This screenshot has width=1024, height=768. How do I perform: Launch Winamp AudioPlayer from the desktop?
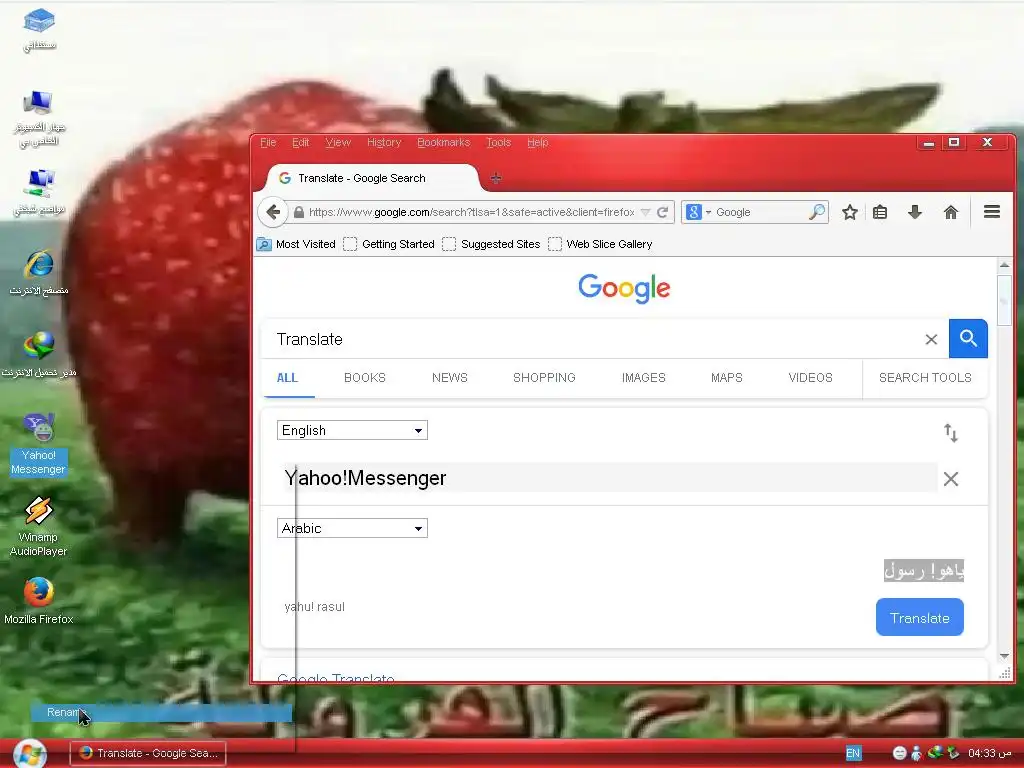click(x=39, y=526)
